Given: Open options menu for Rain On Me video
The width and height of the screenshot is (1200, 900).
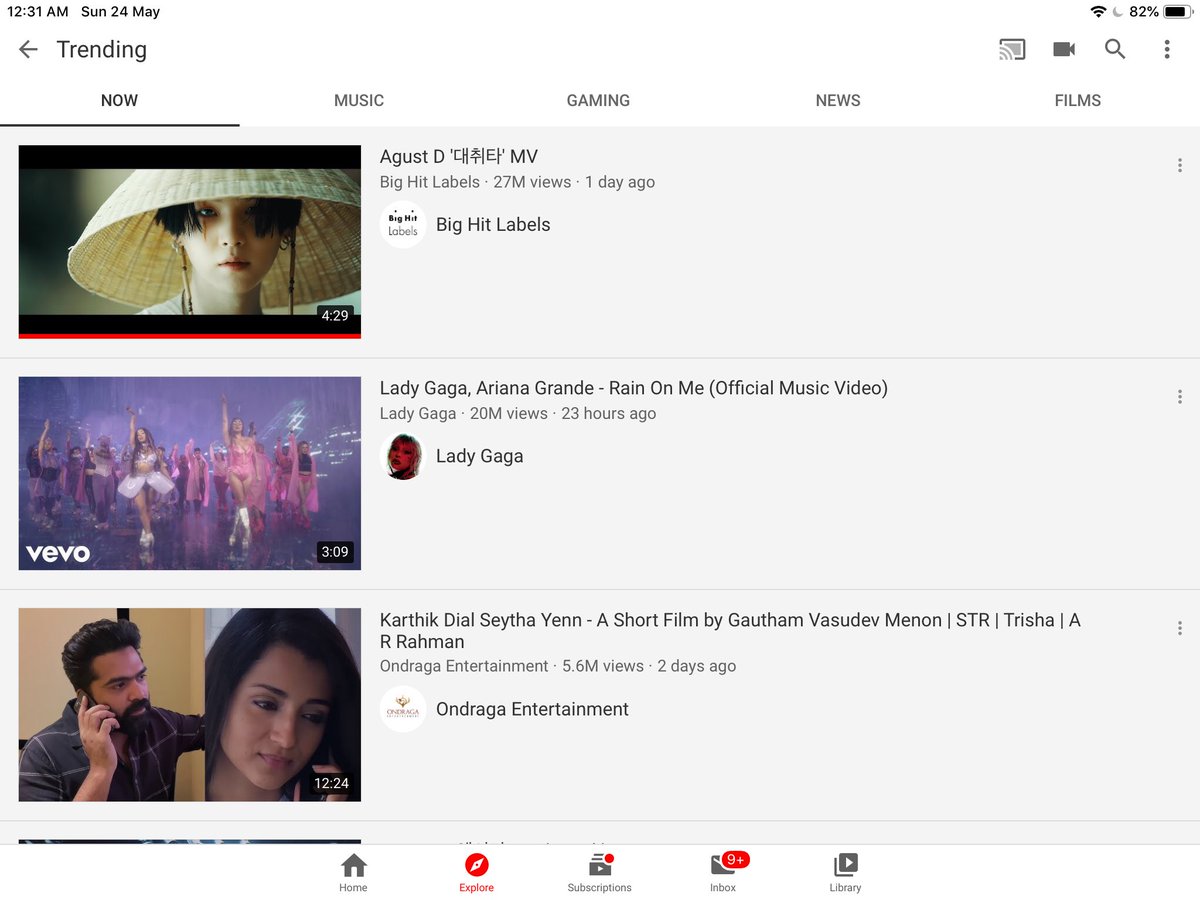Looking at the screenshot, I should 1180,397.
